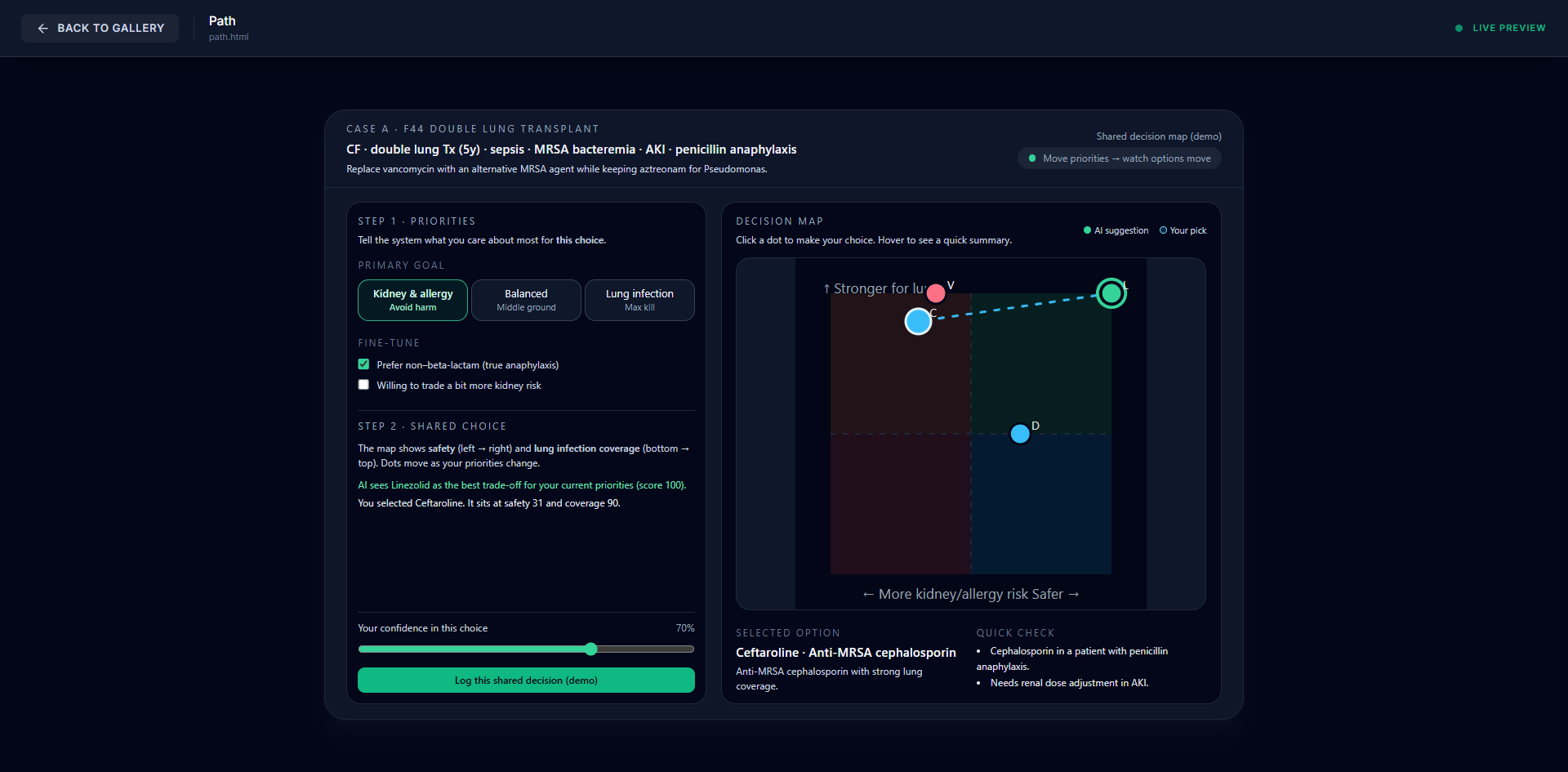Click the confidence slider handle at 70%

[590, 649]
